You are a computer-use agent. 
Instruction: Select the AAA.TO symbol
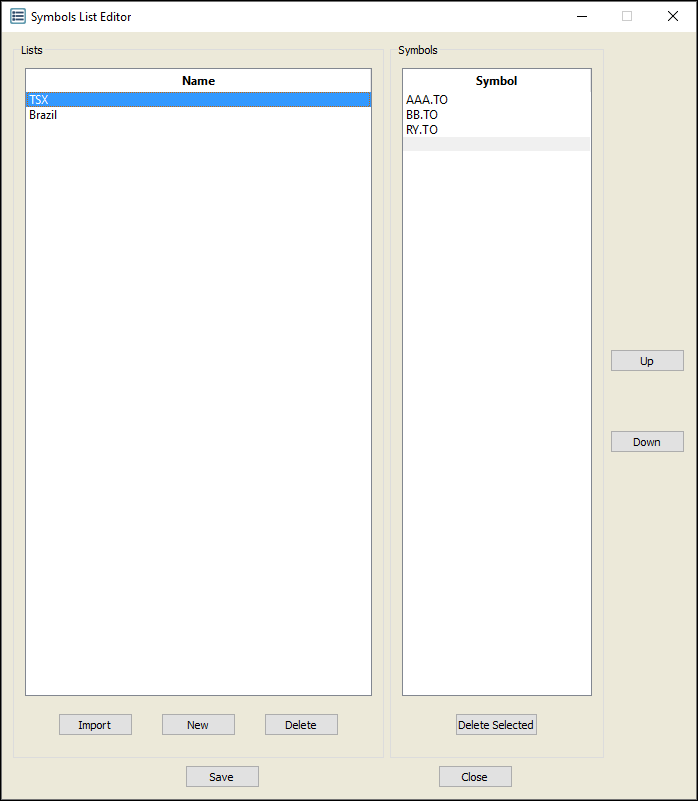427,100
